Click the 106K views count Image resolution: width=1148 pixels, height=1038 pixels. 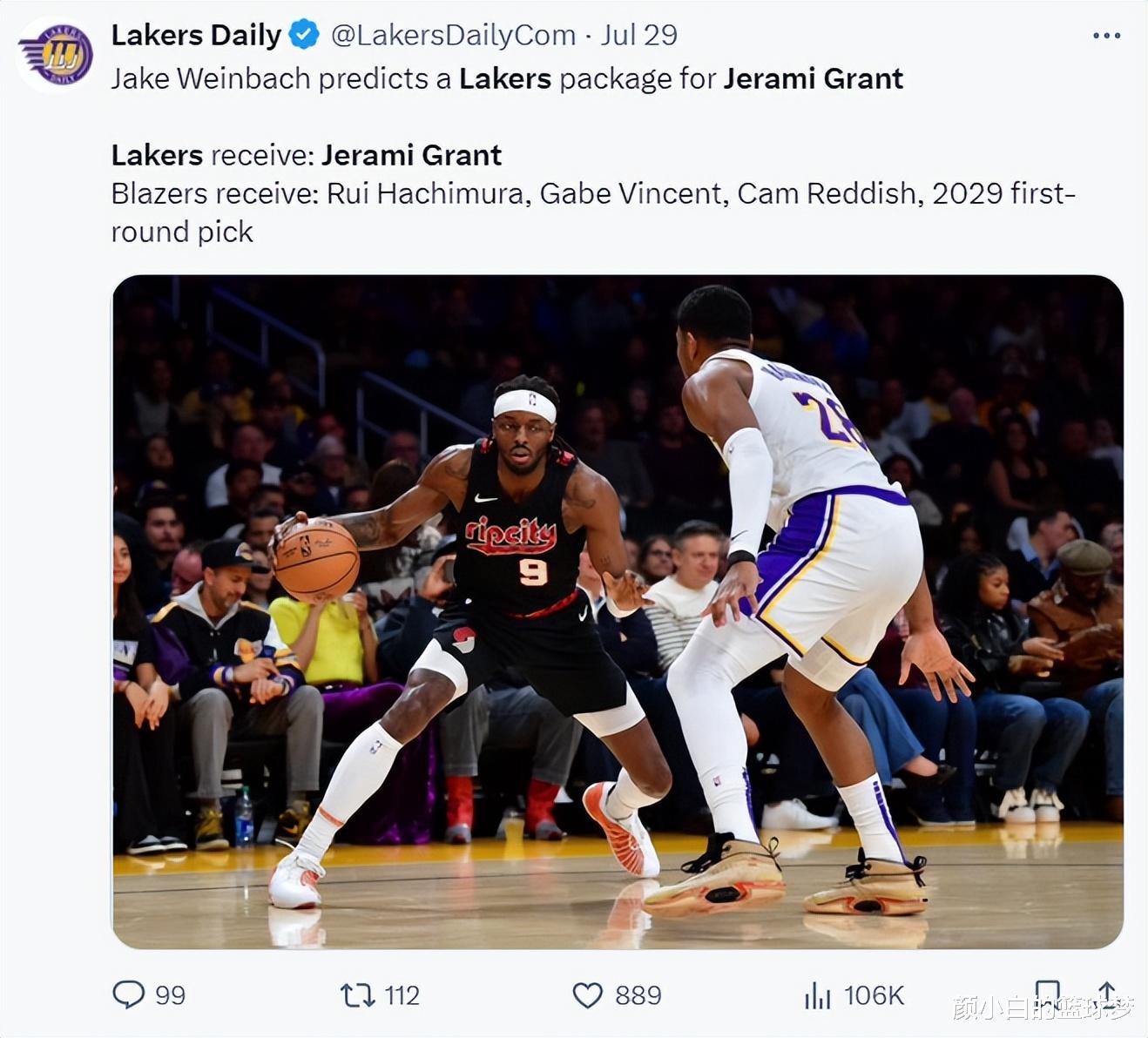point(874,995)
